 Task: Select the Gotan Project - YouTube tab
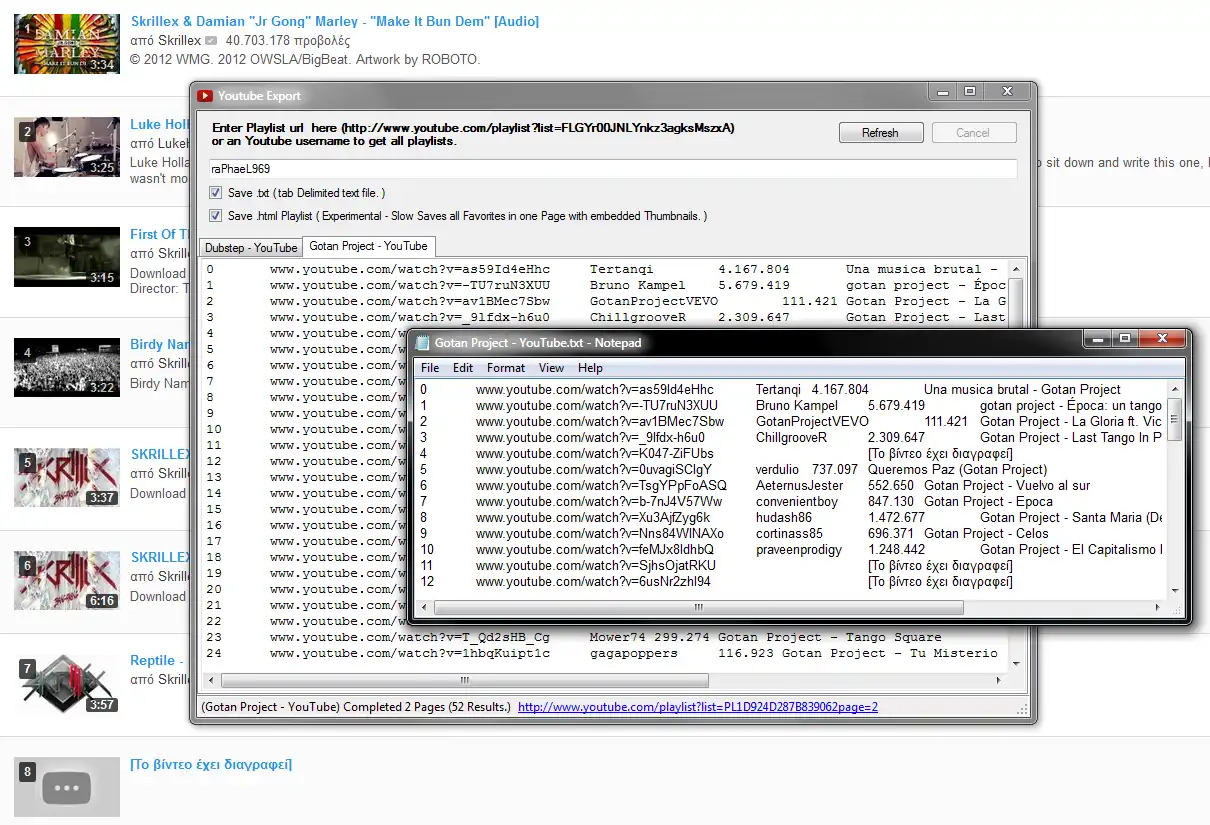pyautogui.click(x=368, y=246)
